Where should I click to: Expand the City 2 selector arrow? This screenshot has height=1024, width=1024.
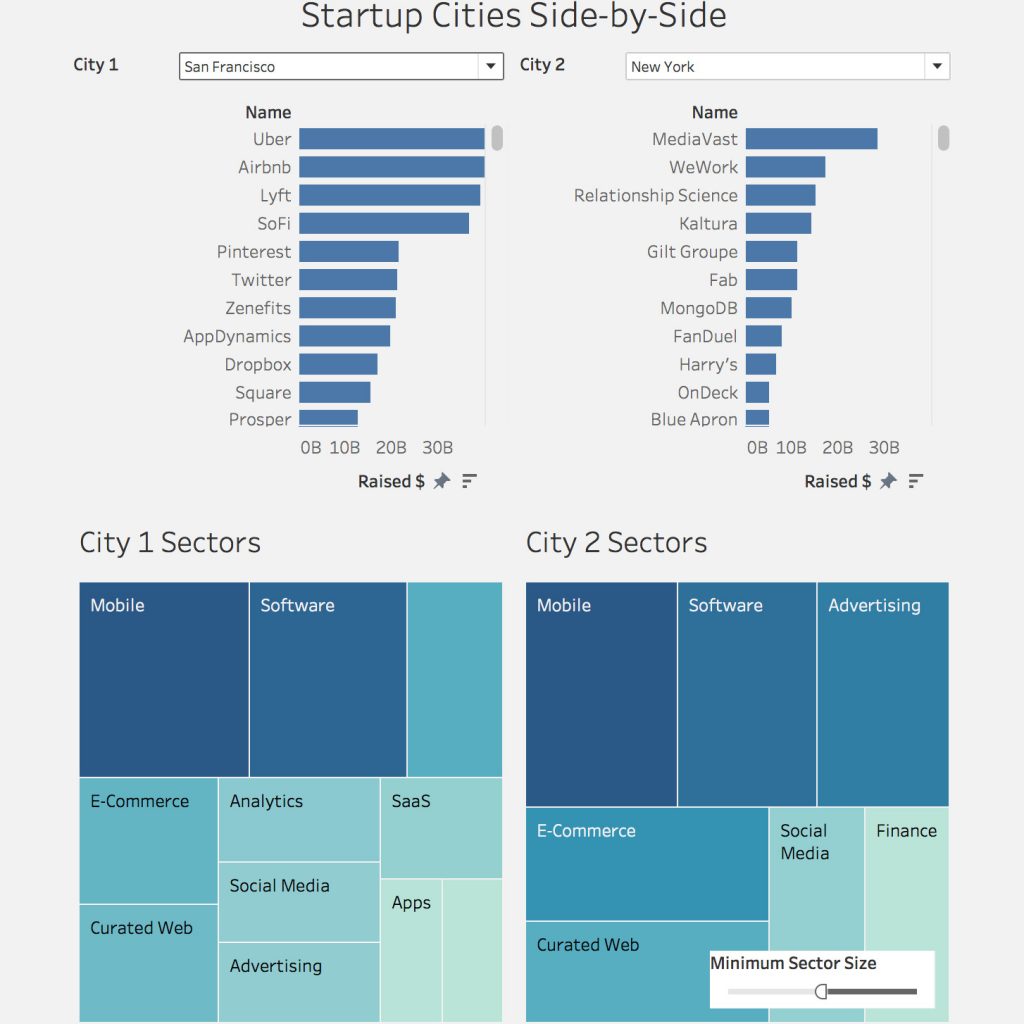tap(937, 66)
